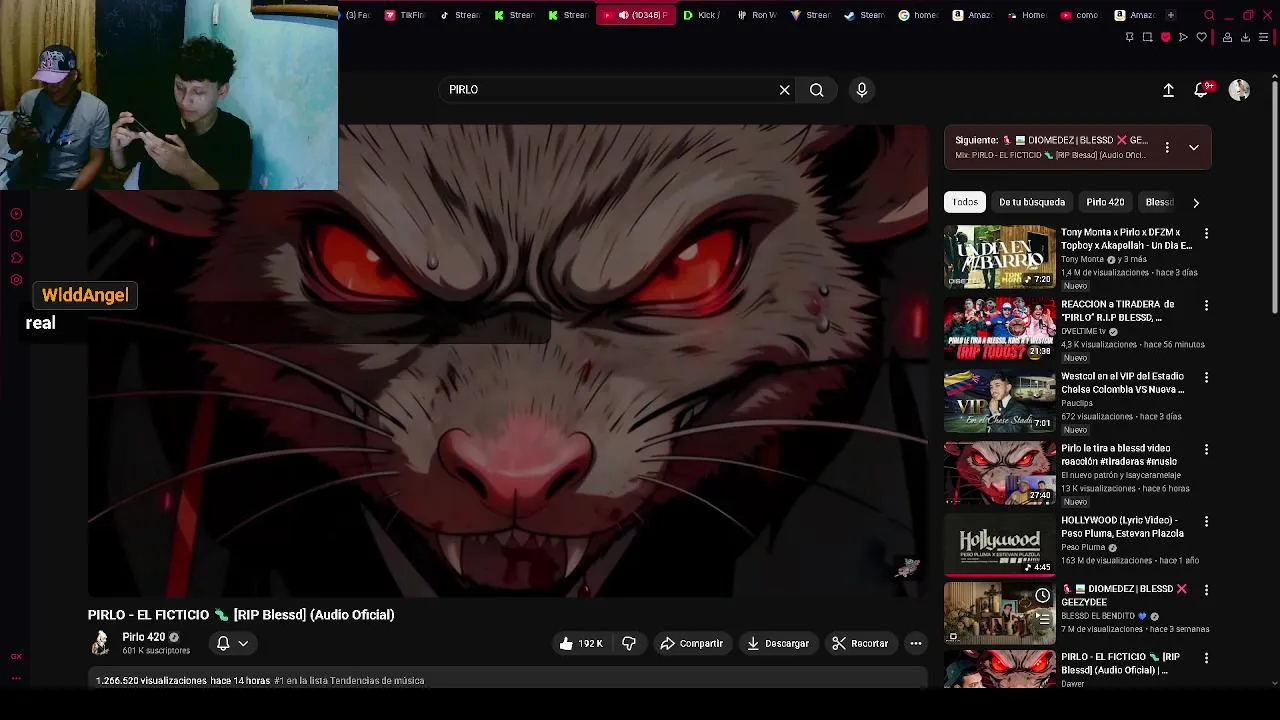Dislike the video
1280x720 pixels.
[x=629, y=644]
